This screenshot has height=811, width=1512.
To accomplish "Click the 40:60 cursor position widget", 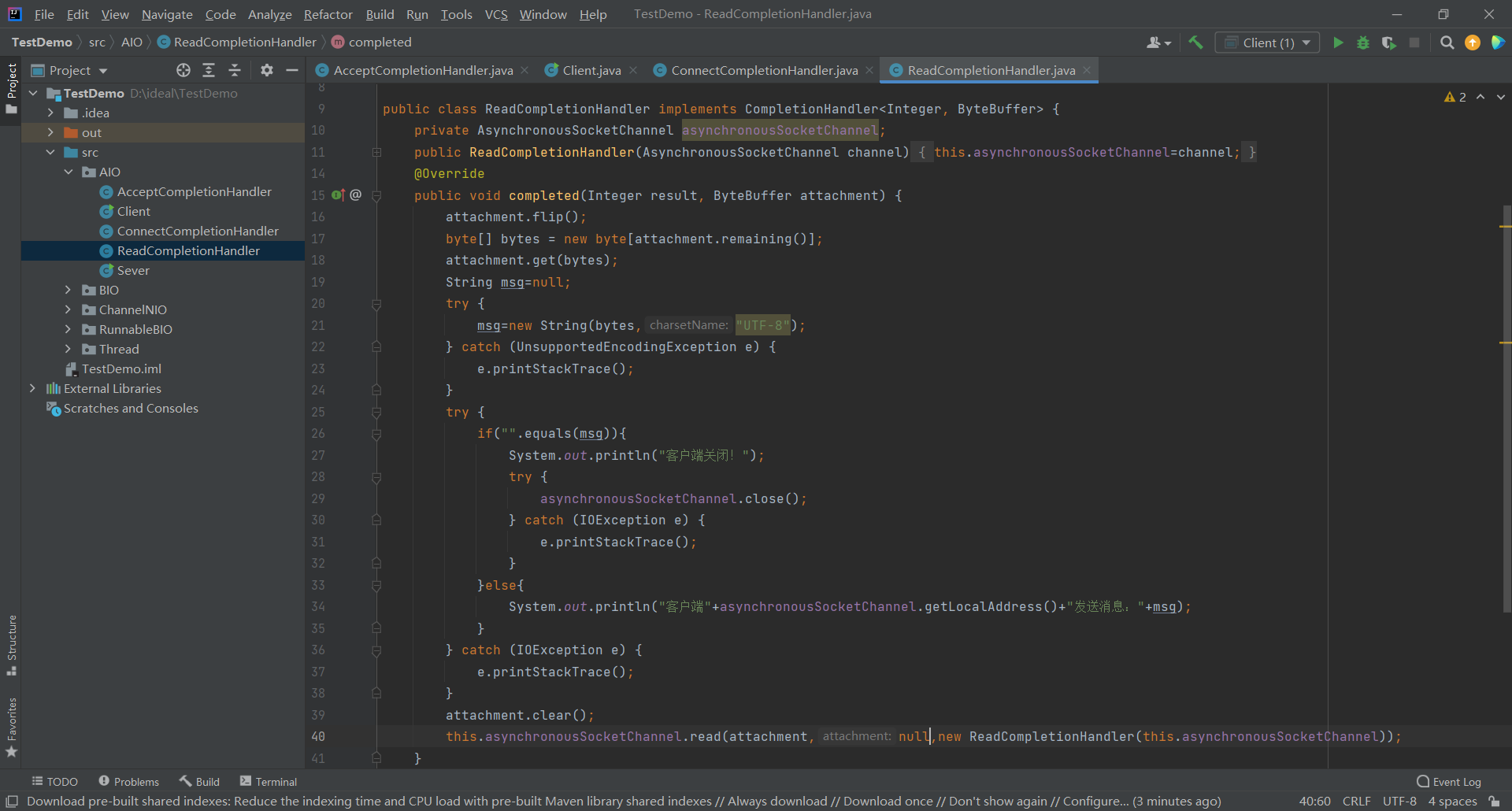I will coord(1315,802).
